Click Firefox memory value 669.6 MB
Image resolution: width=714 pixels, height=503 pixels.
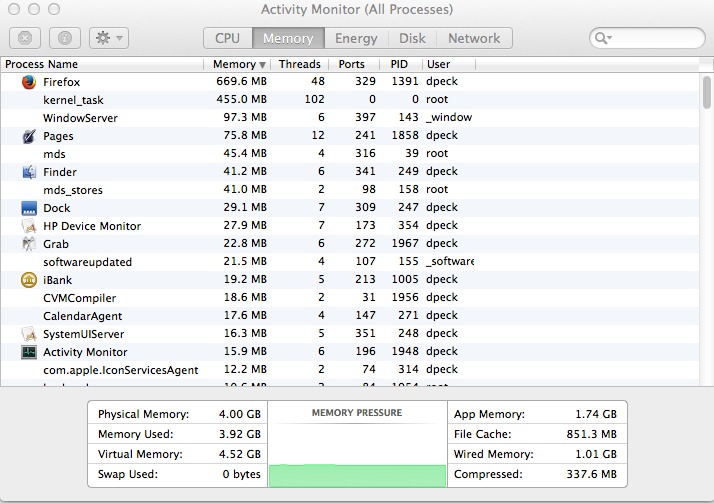point(241,81)
